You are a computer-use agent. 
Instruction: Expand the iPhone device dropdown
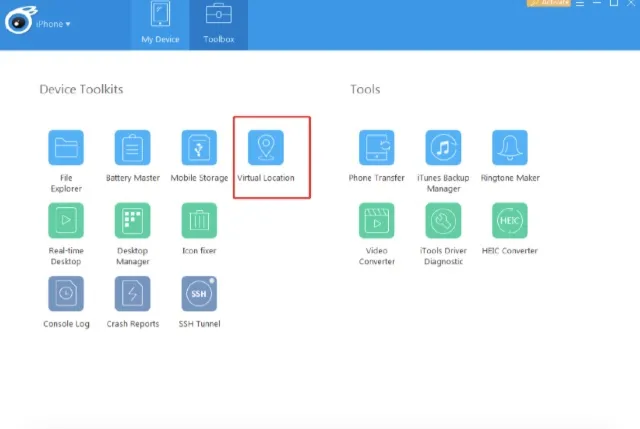[x=54, y=24]
